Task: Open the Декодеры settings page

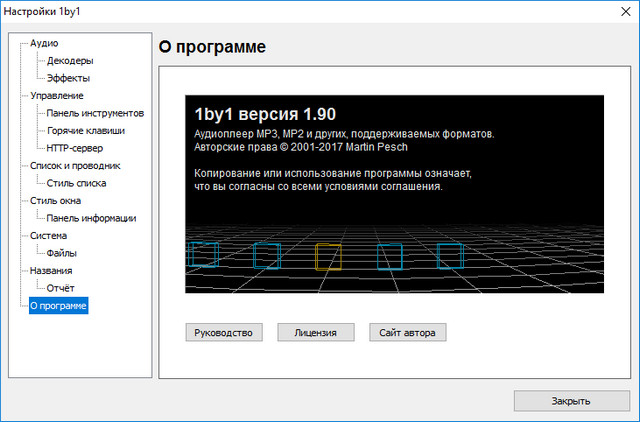Action: tap(70, 61)
